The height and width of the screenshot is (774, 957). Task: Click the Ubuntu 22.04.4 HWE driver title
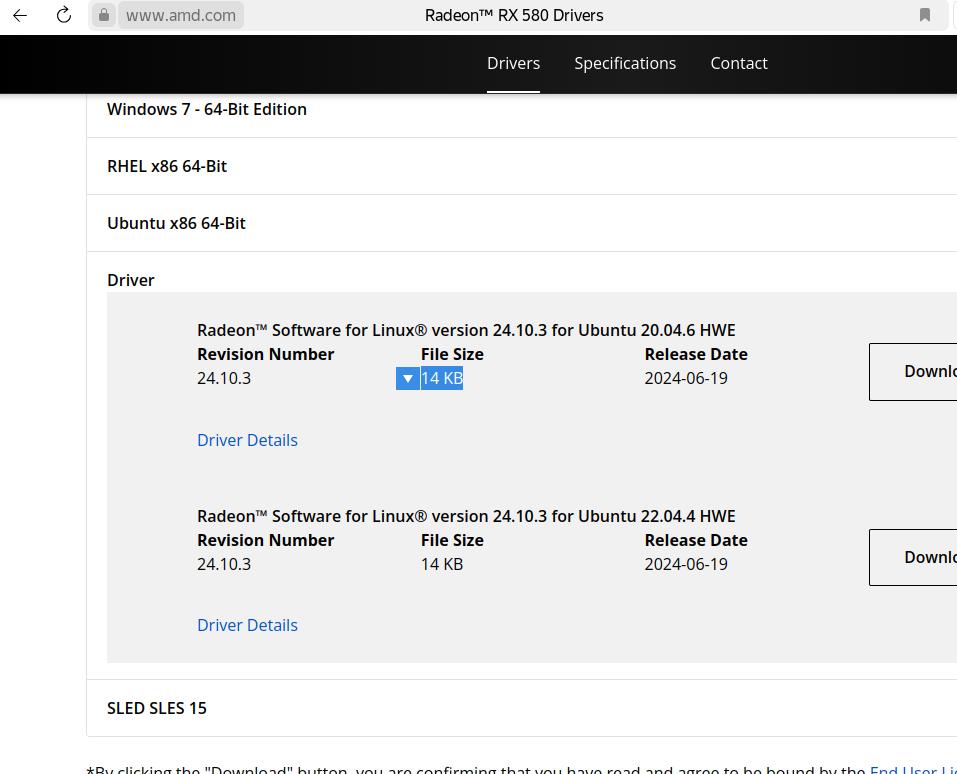tap(466, 516)
